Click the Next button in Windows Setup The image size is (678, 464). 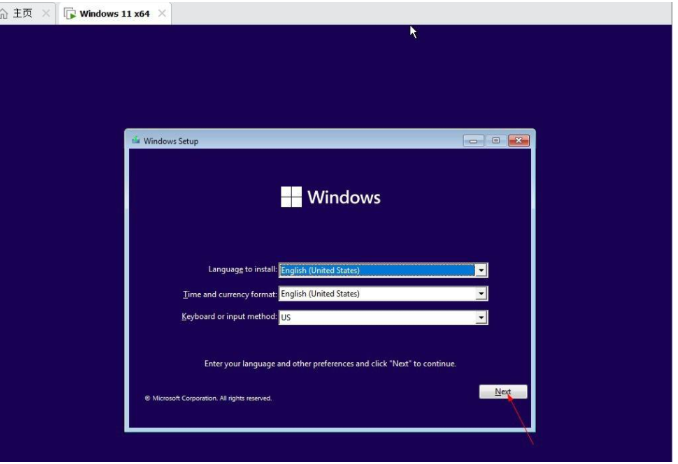(x=503, y=391)
